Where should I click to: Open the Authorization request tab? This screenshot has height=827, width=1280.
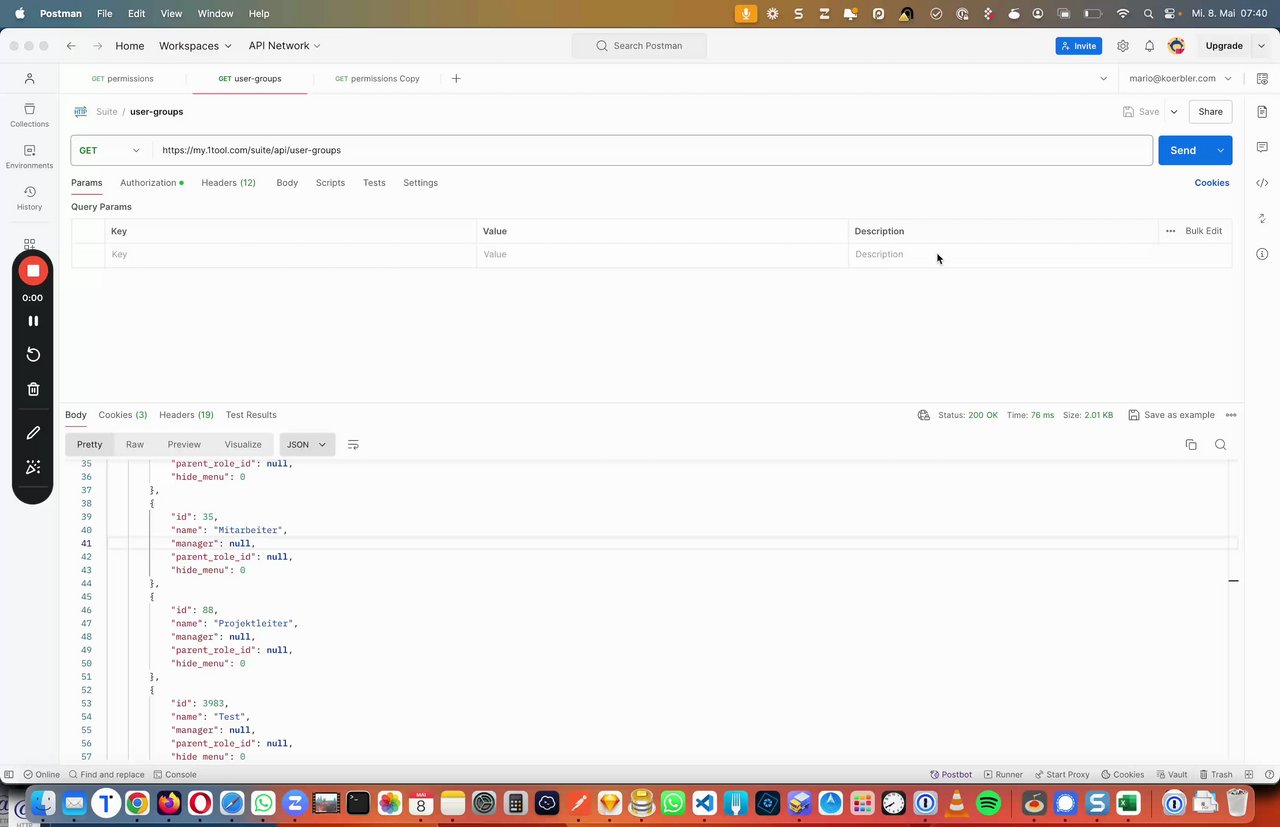point(152,183)
